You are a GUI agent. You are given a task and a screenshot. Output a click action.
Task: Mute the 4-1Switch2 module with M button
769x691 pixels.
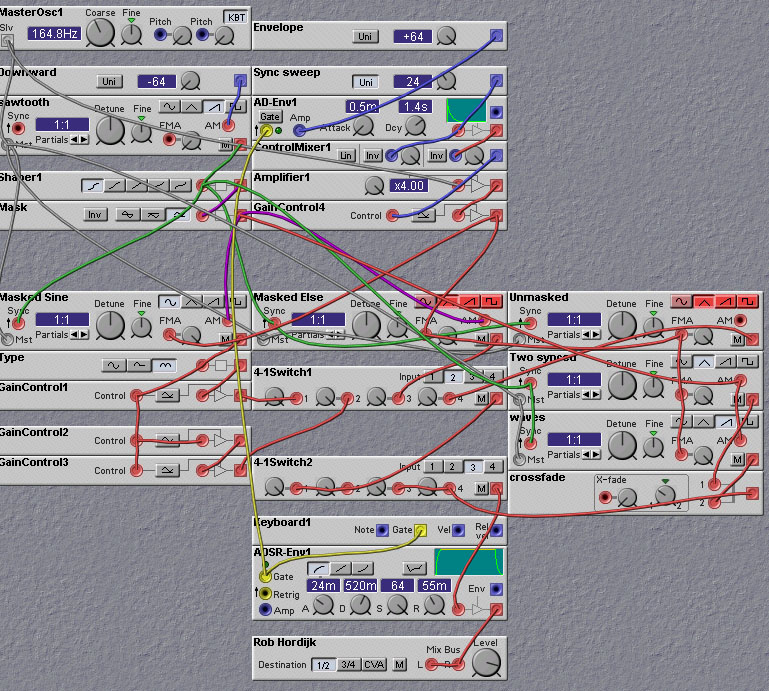tap(481, 488)
